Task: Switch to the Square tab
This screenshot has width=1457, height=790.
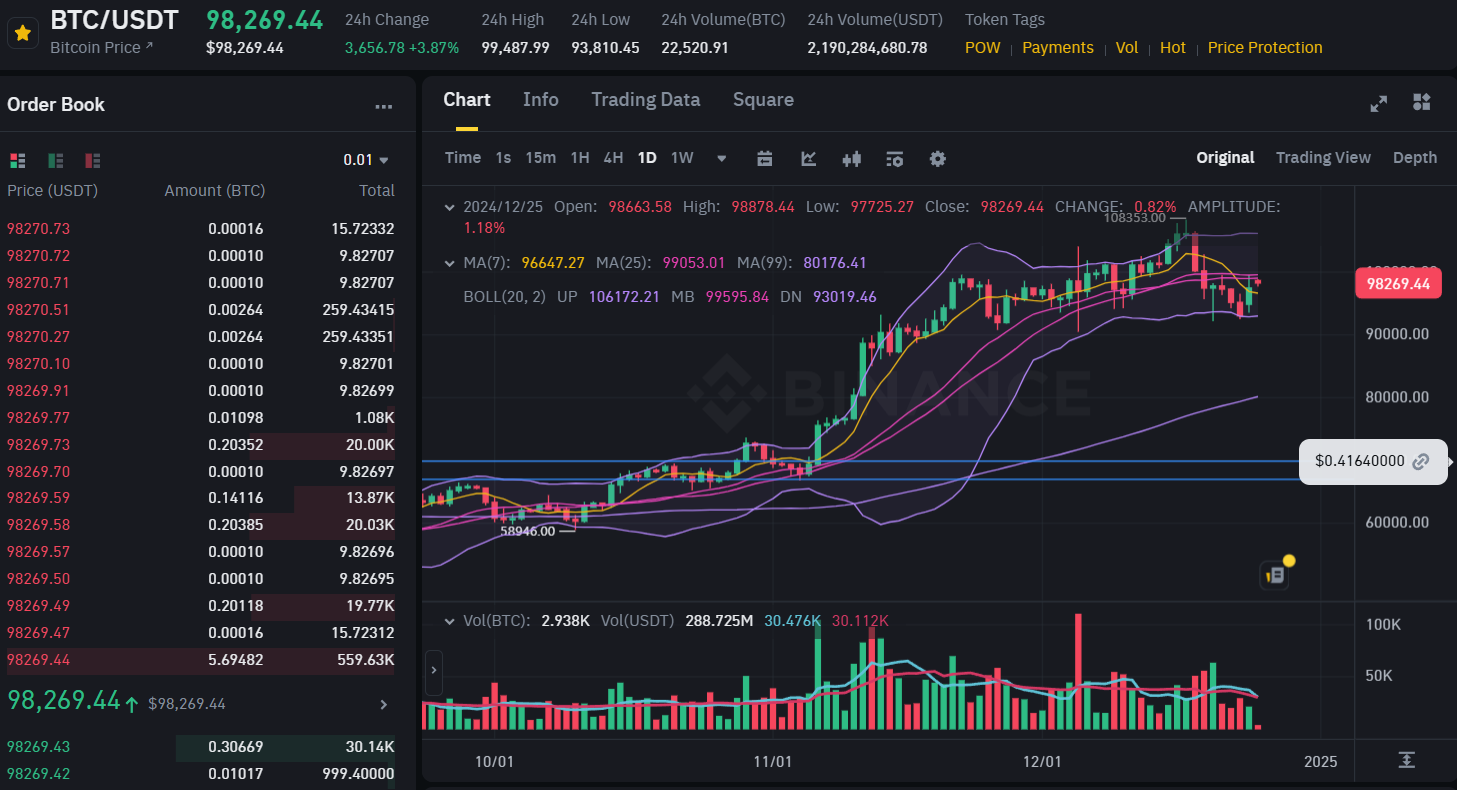Action: point(763,99)
